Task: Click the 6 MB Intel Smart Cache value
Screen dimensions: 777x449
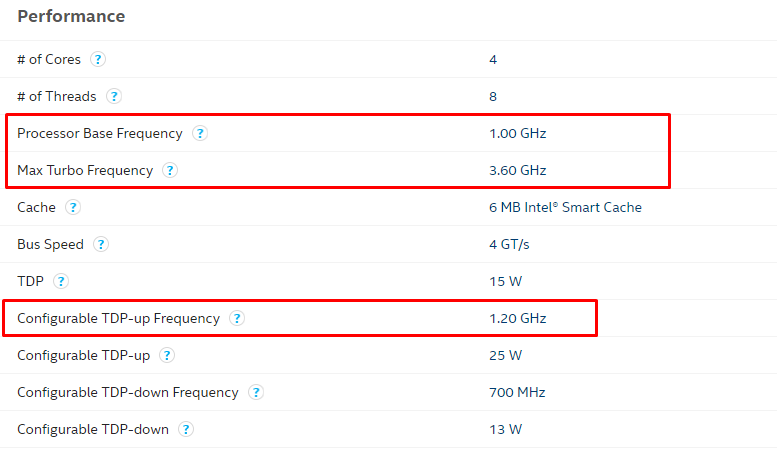Action: coord(565,207)
